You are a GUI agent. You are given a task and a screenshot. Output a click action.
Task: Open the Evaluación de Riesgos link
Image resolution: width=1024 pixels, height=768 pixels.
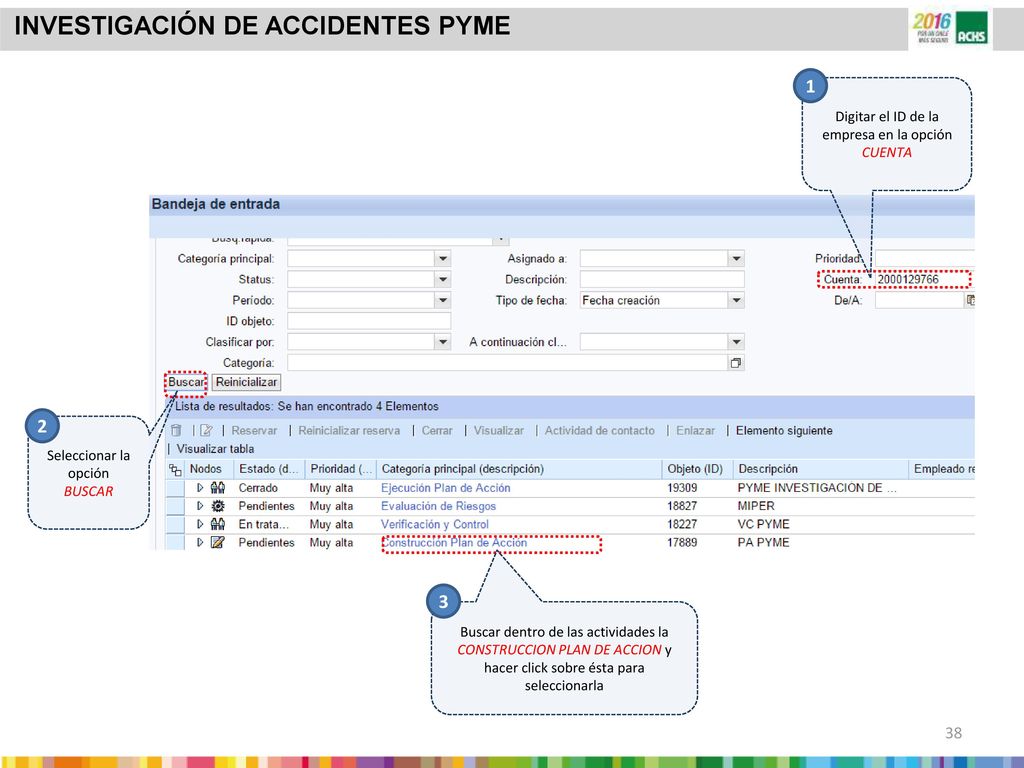click(x=438, y=506)
